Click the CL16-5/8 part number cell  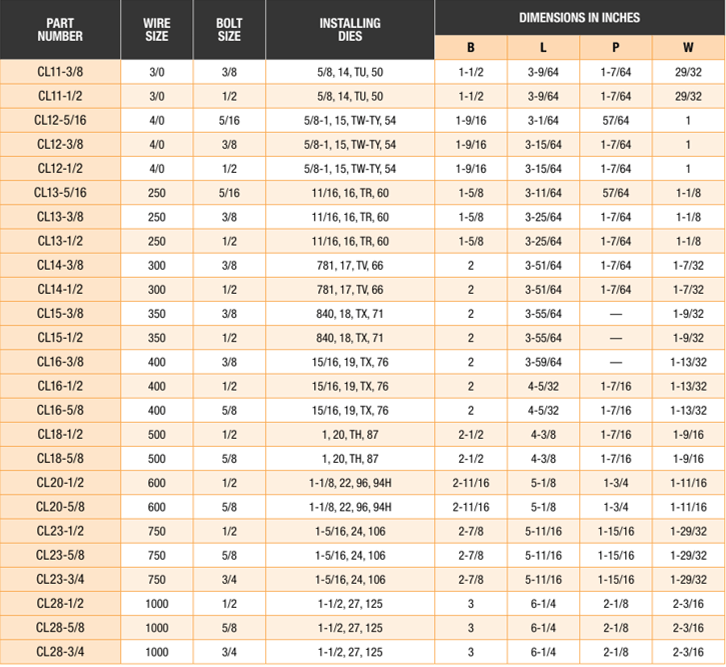[x=60, y=409]
